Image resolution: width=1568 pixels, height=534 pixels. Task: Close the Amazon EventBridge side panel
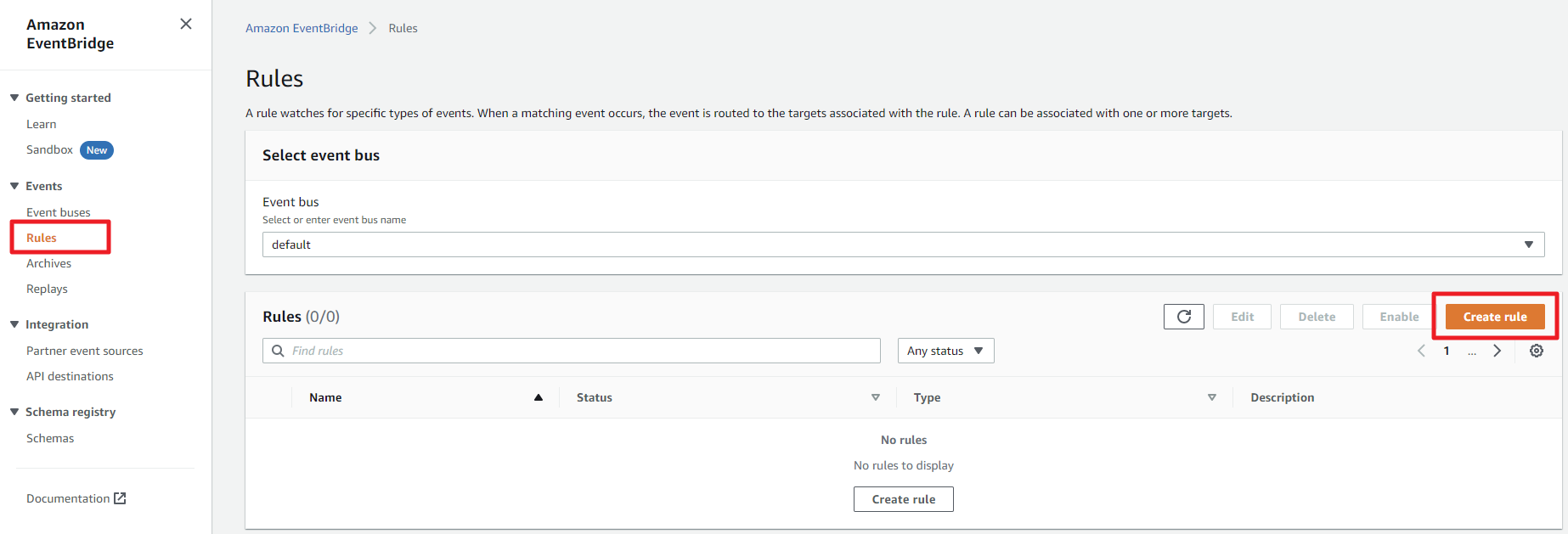tap(186, 24)
